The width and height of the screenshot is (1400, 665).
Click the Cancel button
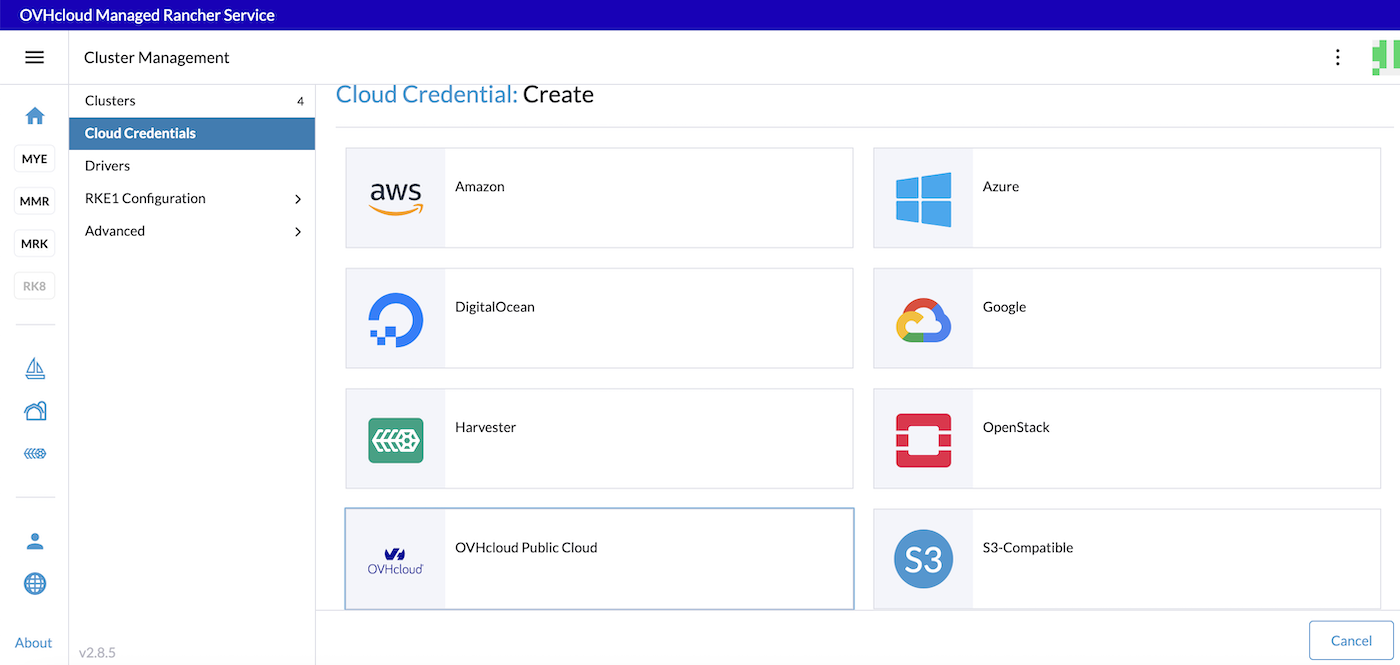click(x=1351, y=640)
